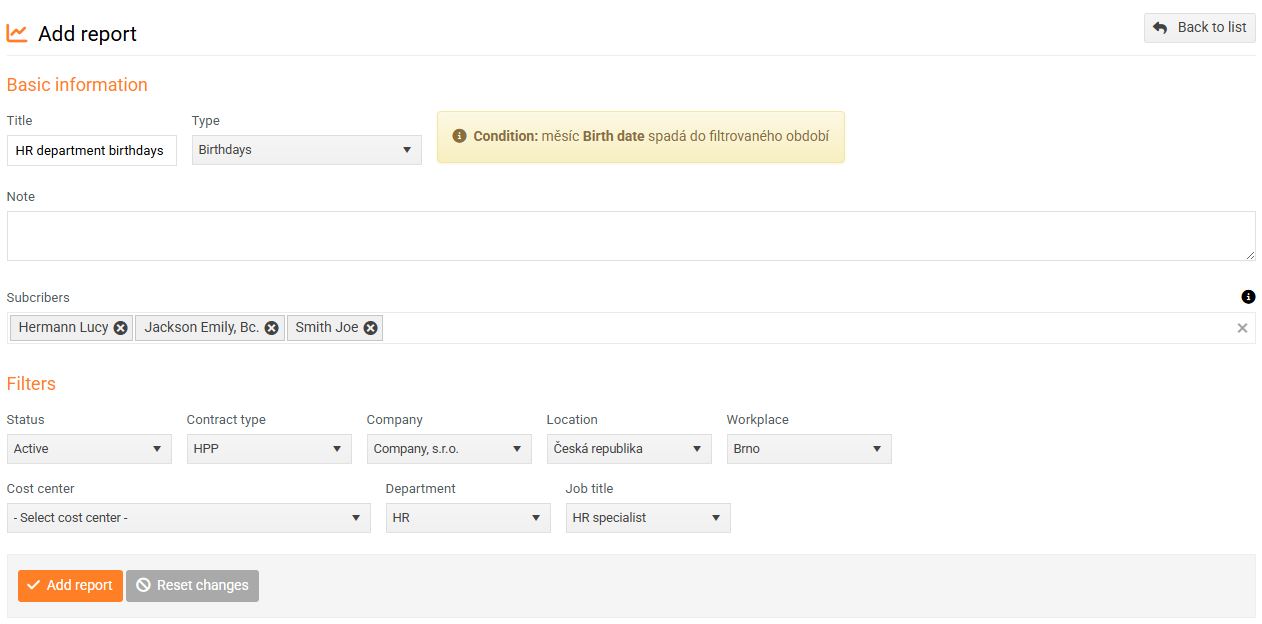The height and width of the screenshot is (624, 1262).
Task: Open the Contract type dropdown
Action: pos(269,449)
